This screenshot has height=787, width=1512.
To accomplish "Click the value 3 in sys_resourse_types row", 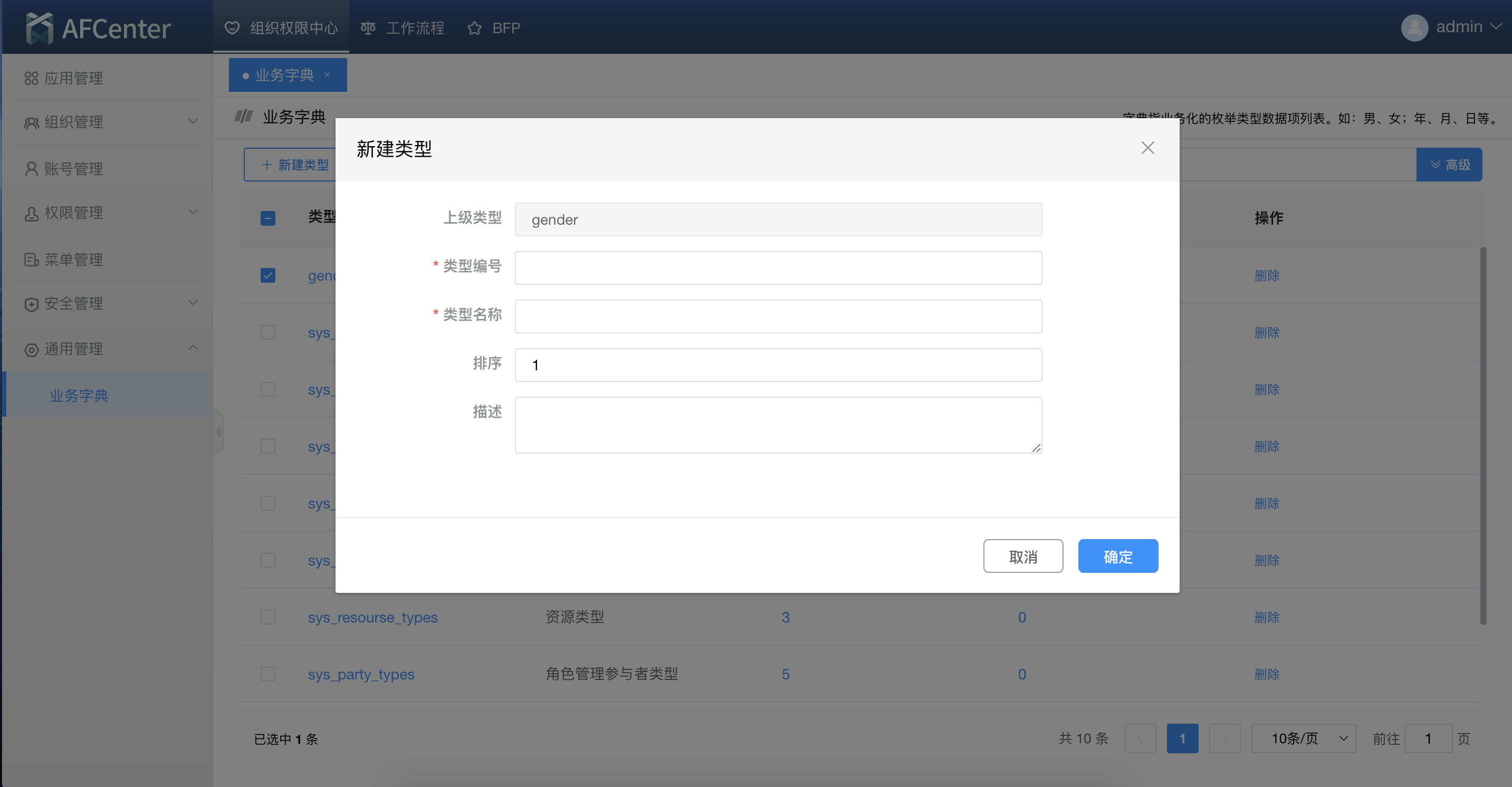I will point(786,617).
